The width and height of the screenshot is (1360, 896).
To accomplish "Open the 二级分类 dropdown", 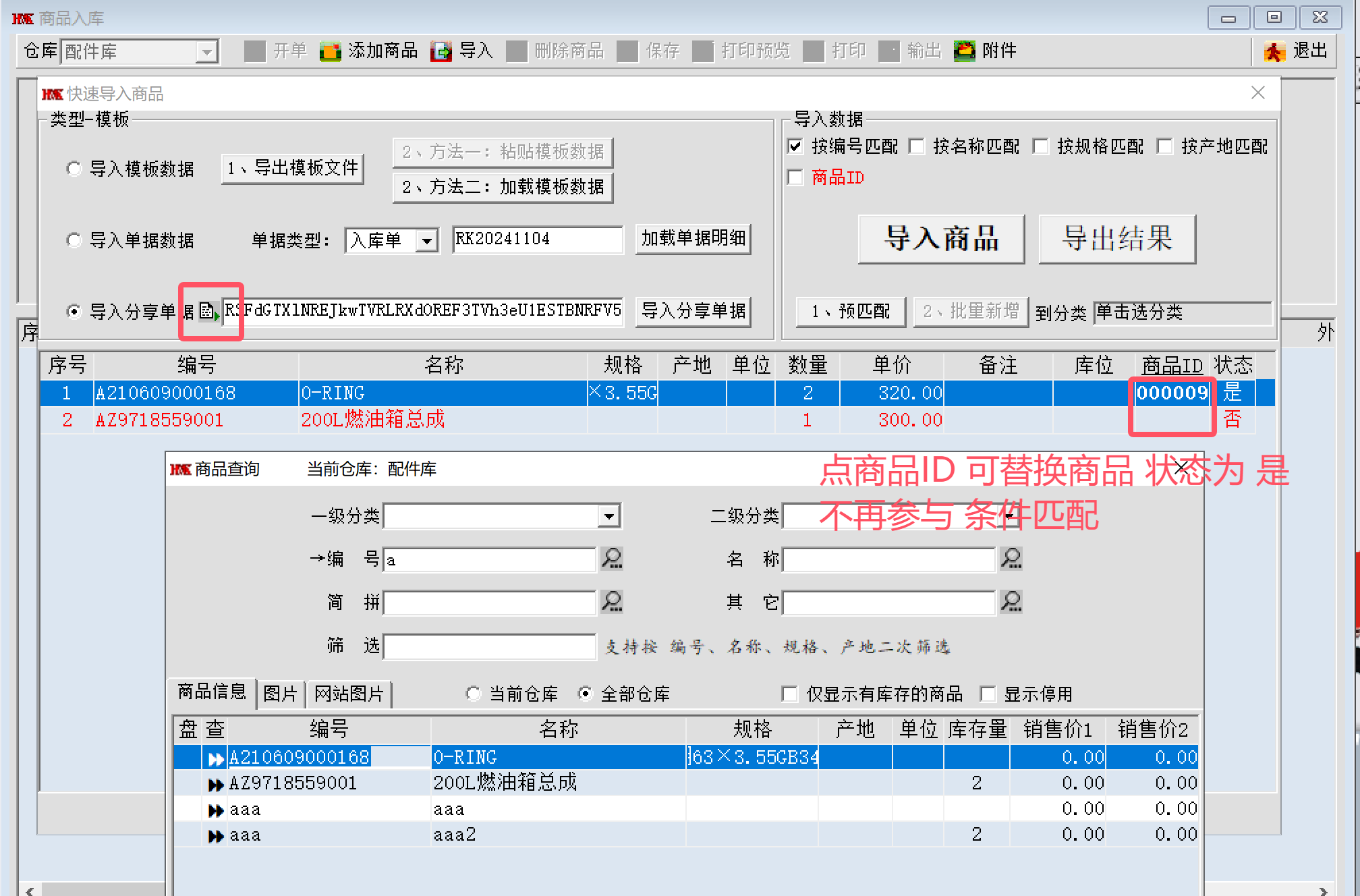I will [x=1010, y=517].
